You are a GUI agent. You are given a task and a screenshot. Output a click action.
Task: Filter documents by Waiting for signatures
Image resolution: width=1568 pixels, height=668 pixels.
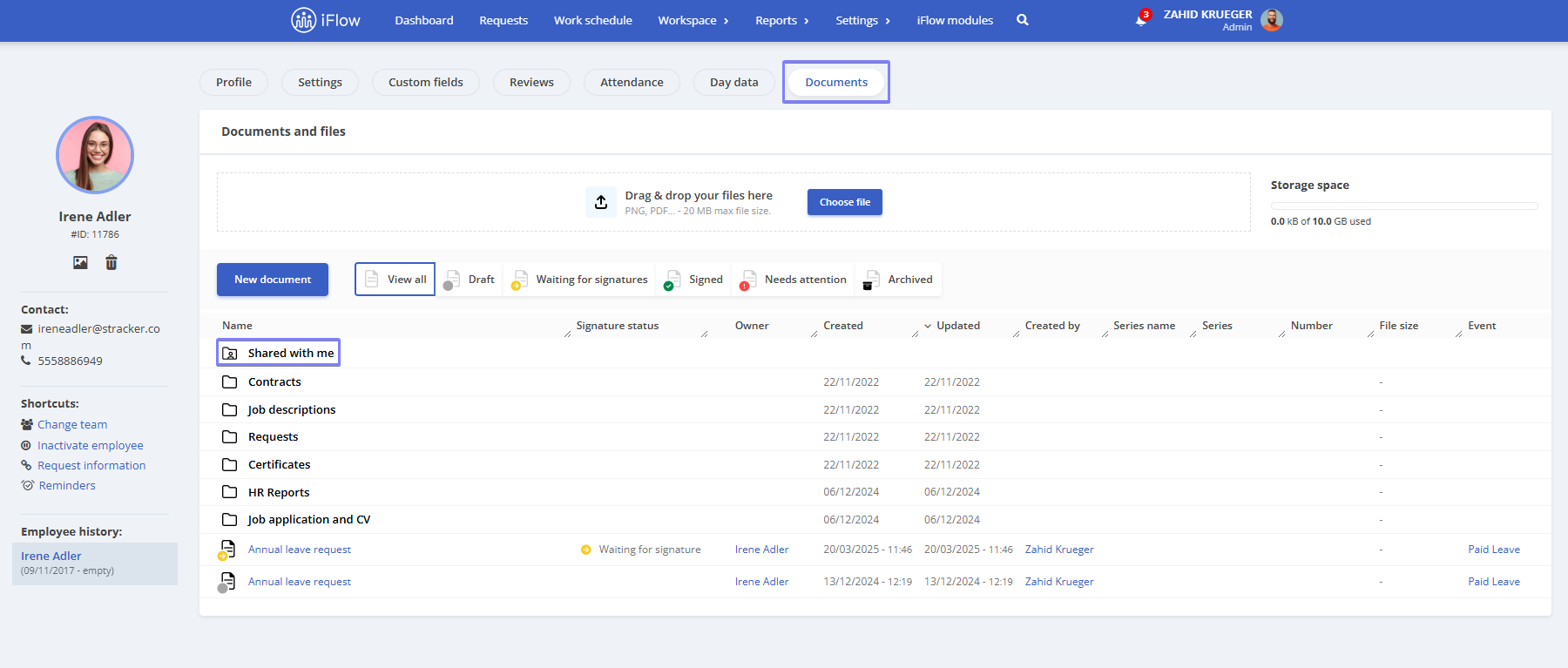coord(580,280)
